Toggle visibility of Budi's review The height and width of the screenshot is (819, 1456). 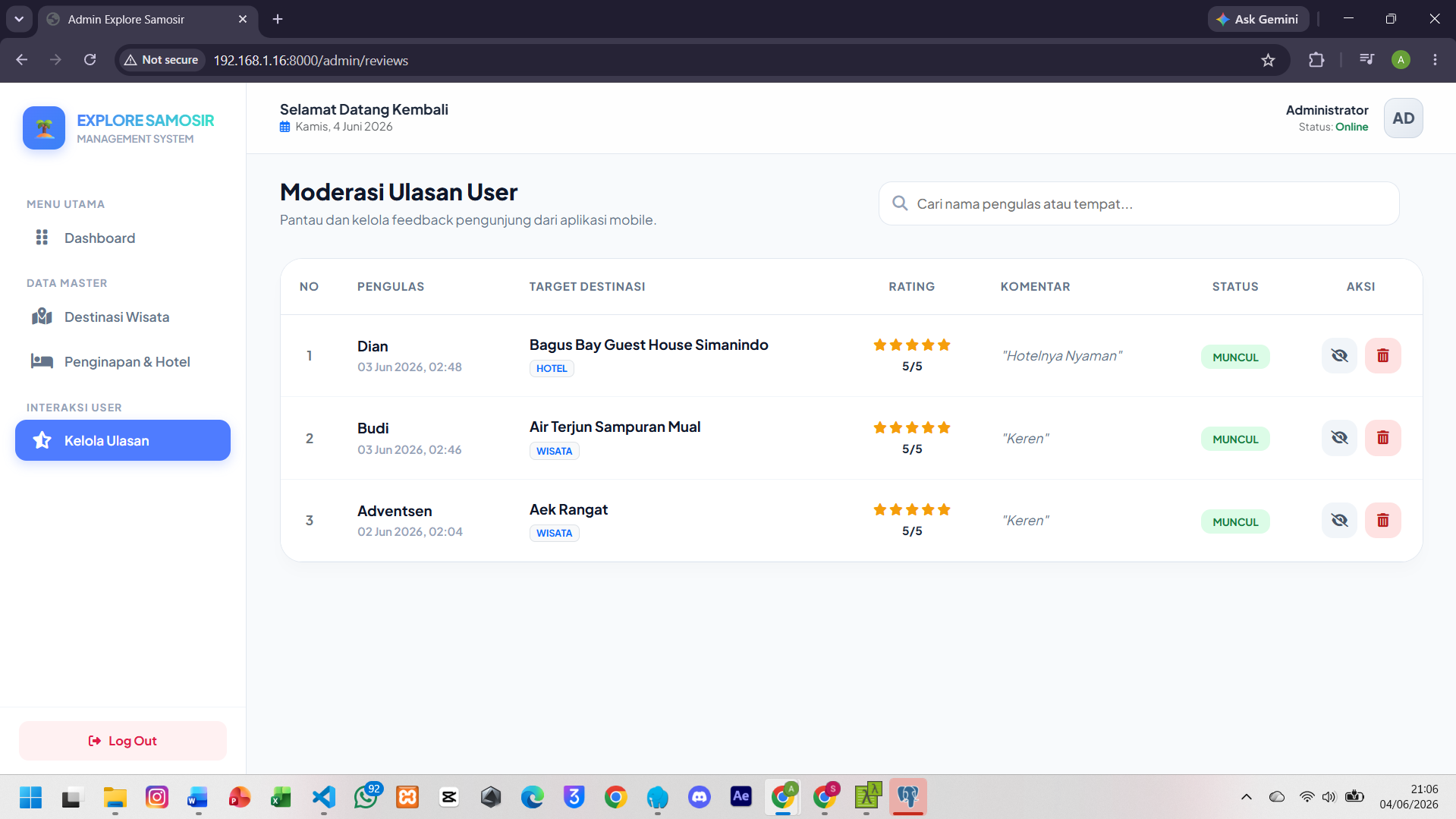pyautogui.click(x=1339, y=438)
